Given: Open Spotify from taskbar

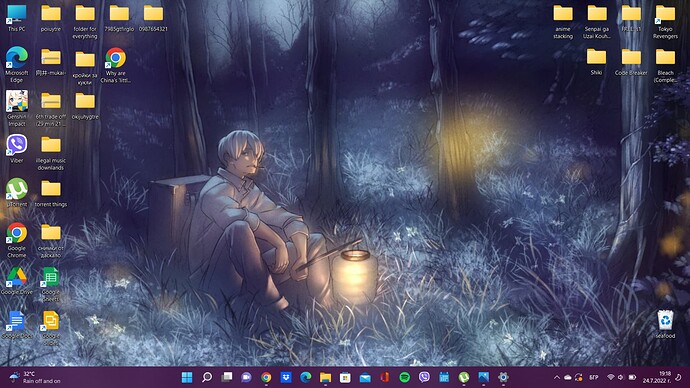Looking at the screenshot, I should pos(404,377).
